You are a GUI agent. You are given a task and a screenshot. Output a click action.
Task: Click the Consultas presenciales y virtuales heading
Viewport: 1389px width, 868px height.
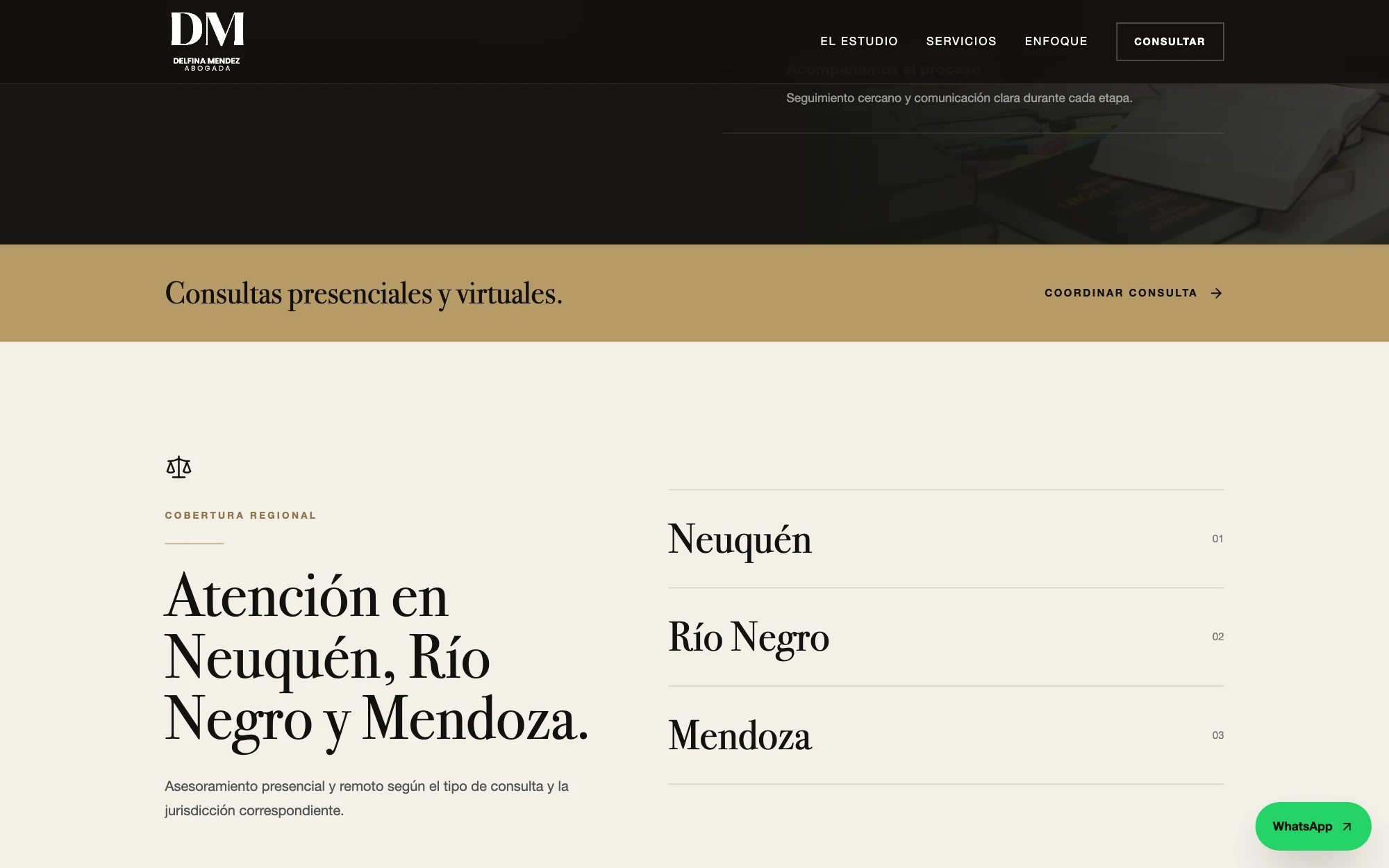pos(363,293)
